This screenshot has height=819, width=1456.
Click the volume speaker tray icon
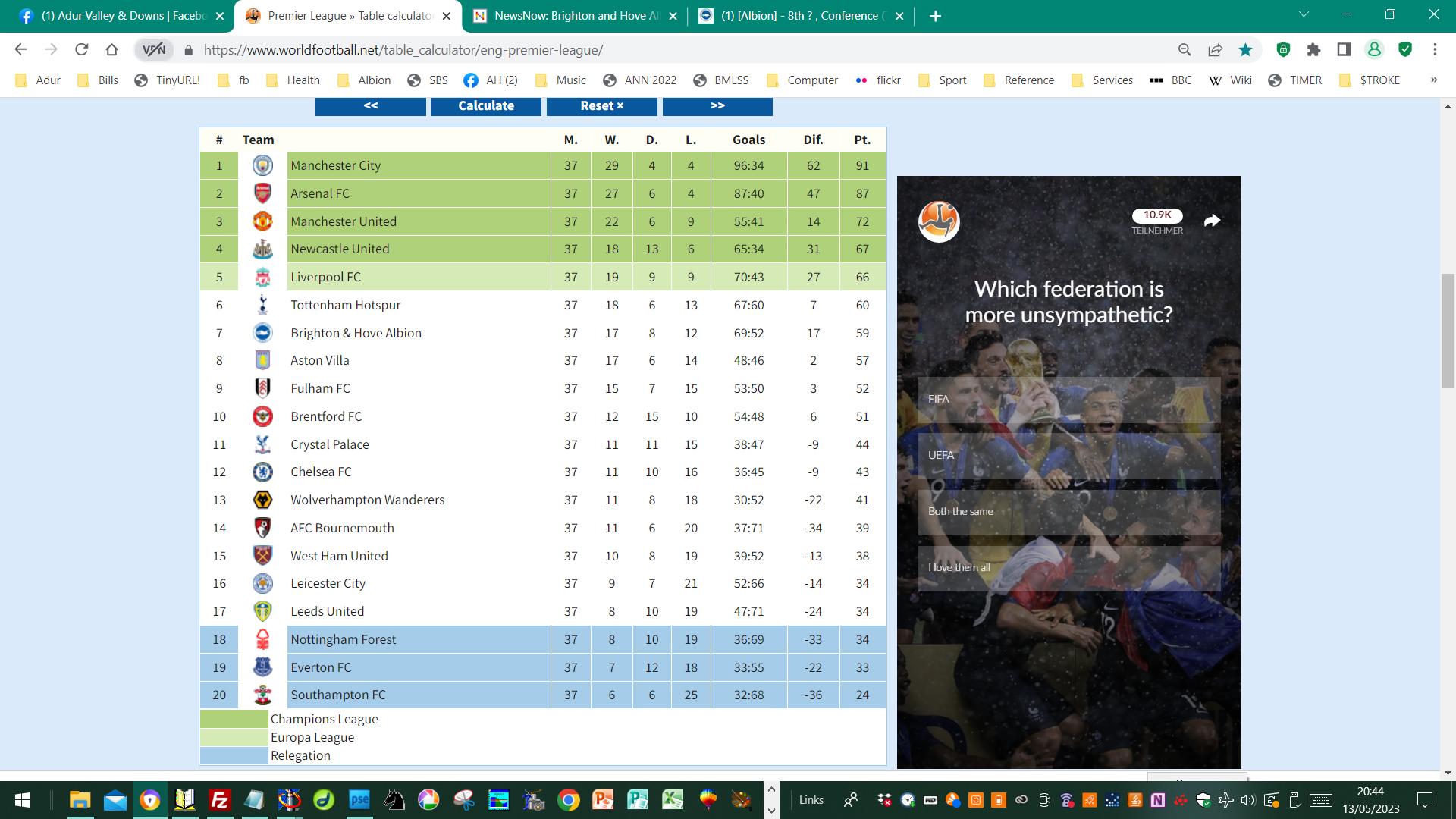(x=1248, y=800)
